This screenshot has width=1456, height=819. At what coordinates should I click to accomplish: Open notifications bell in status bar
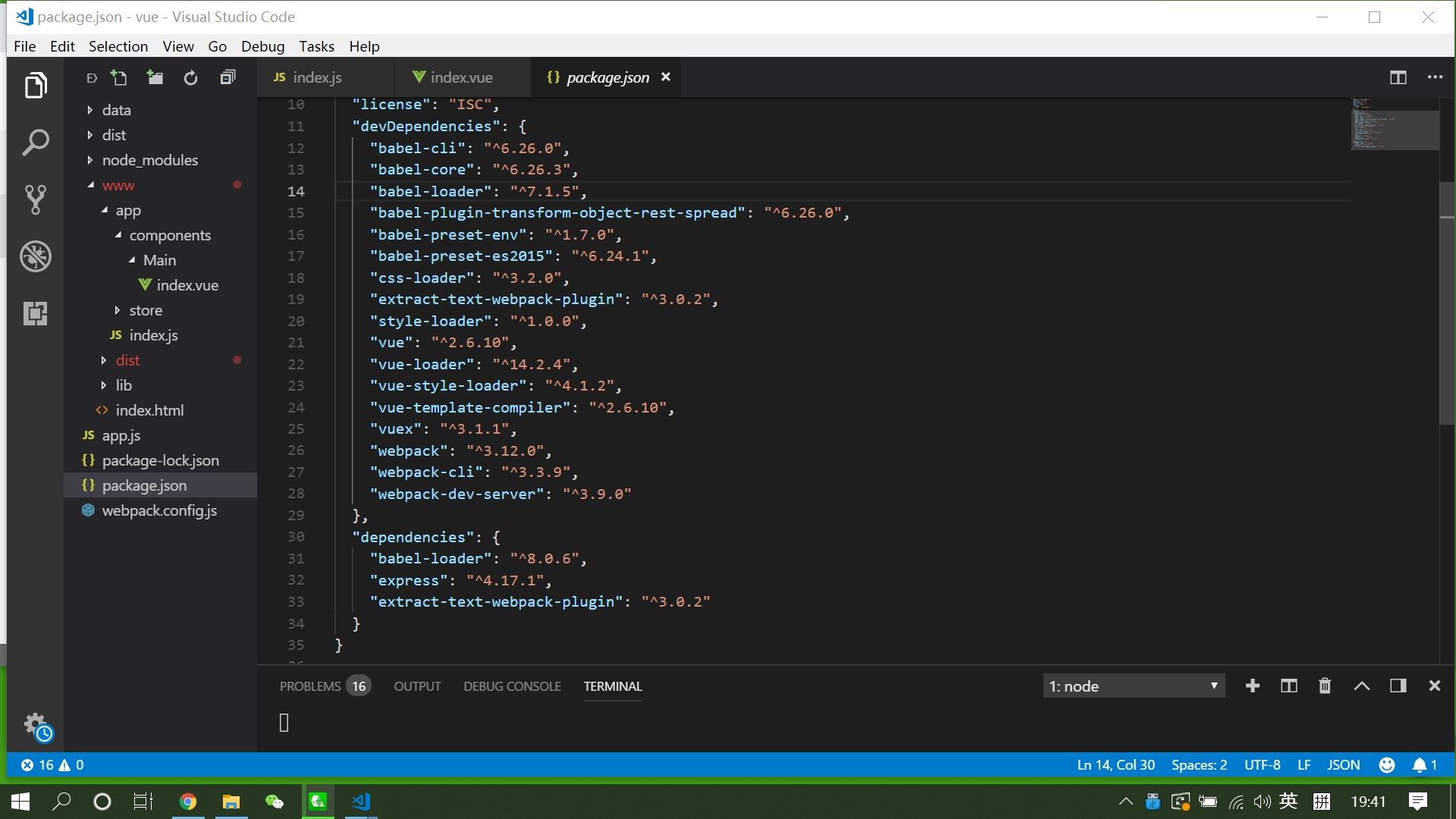click(1425, 765)
